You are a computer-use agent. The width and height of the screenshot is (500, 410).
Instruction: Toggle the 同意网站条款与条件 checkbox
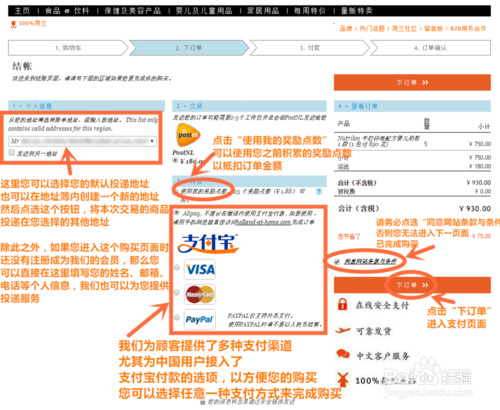337,262
